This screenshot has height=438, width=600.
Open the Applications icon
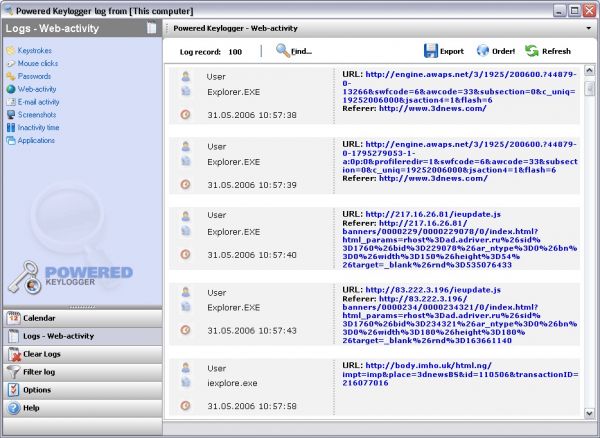tap(11, 140)
